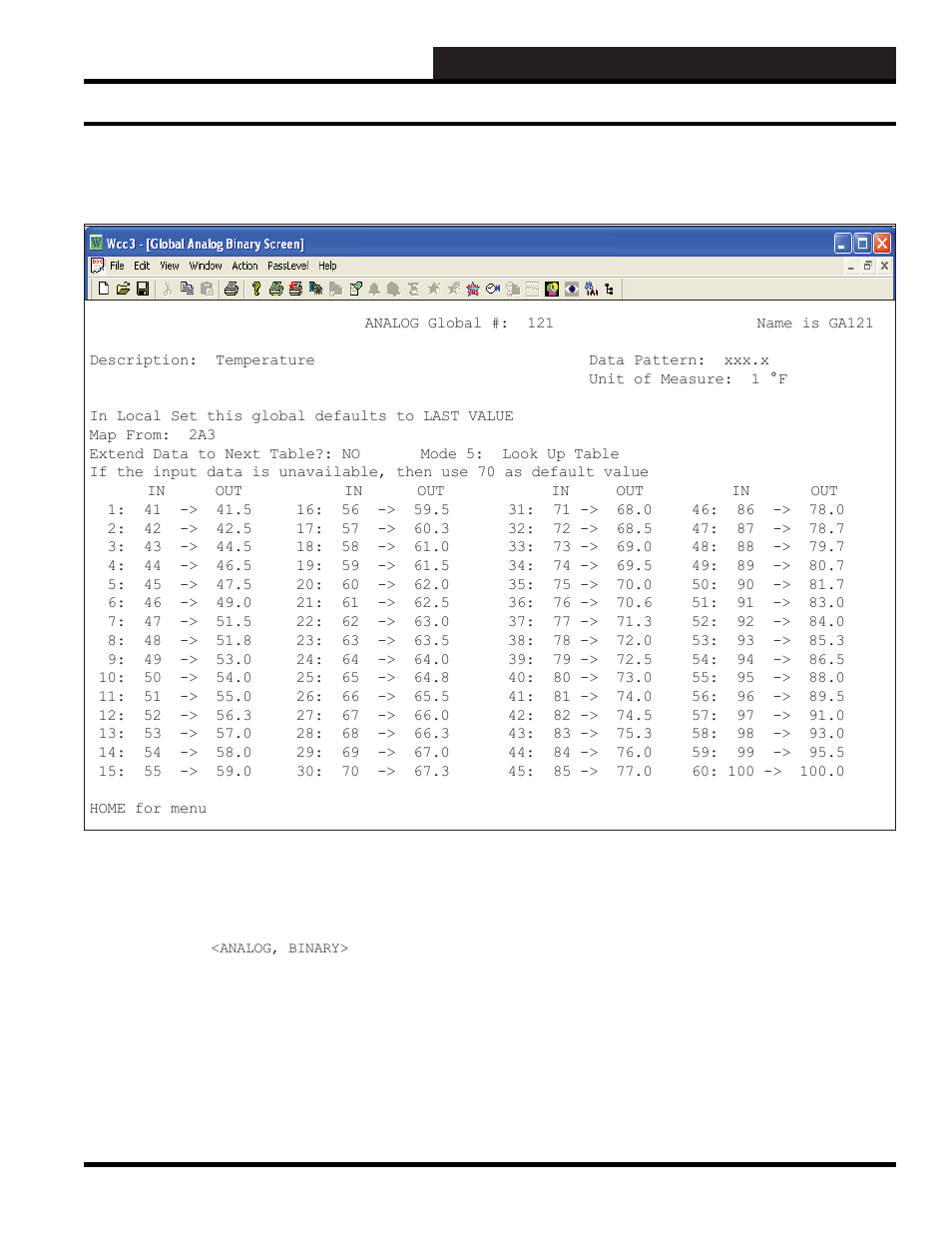The height and width of the screenshot is (1233, 952).
Task: Open the View menu
Action: pyautogui.click(x=170, y=266)
